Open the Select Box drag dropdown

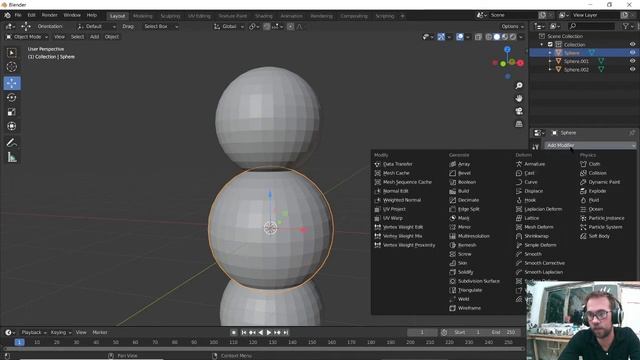[x=161, y=27]
